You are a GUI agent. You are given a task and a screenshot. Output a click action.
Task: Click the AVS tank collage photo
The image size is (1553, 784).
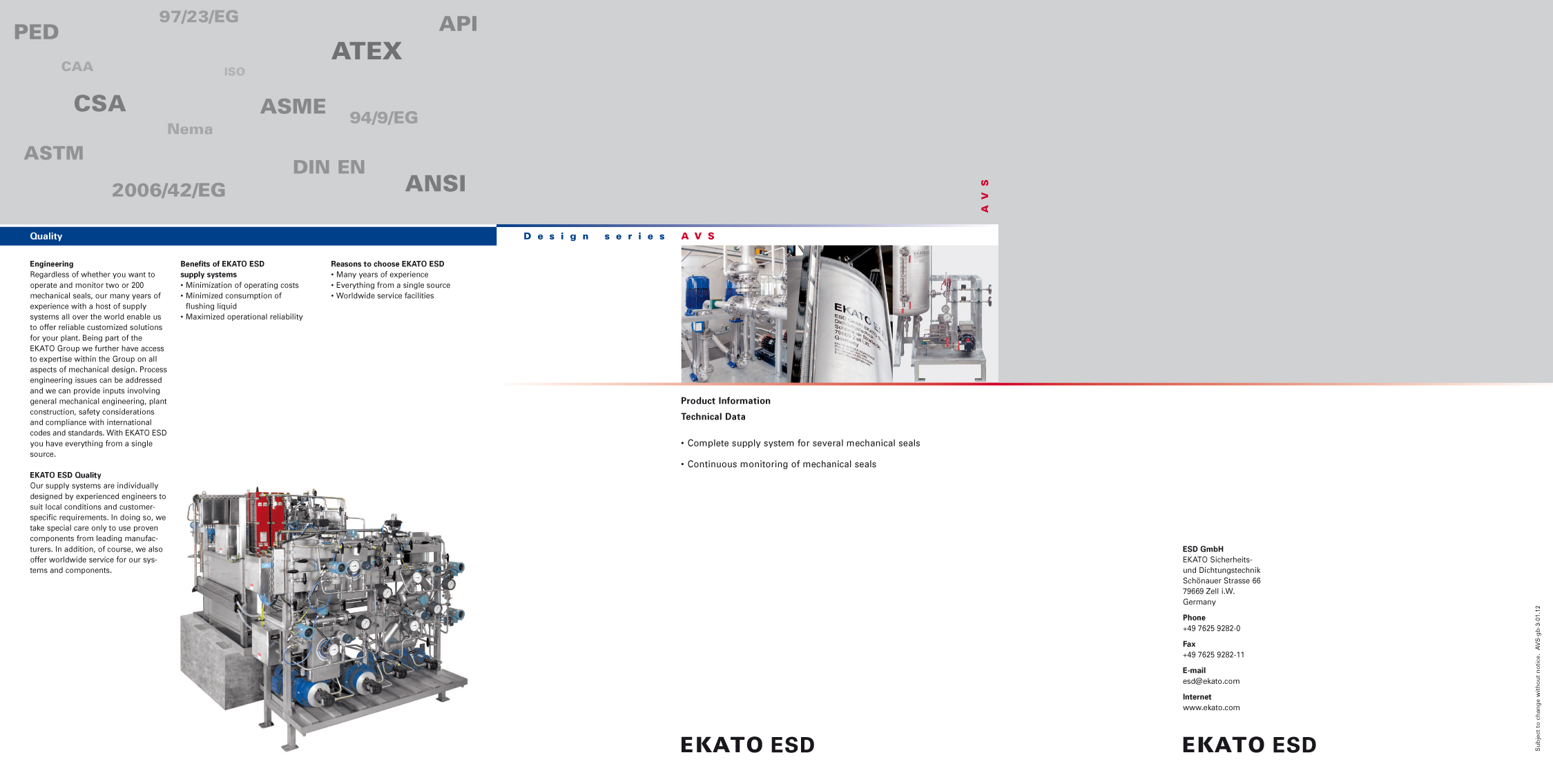839,314
